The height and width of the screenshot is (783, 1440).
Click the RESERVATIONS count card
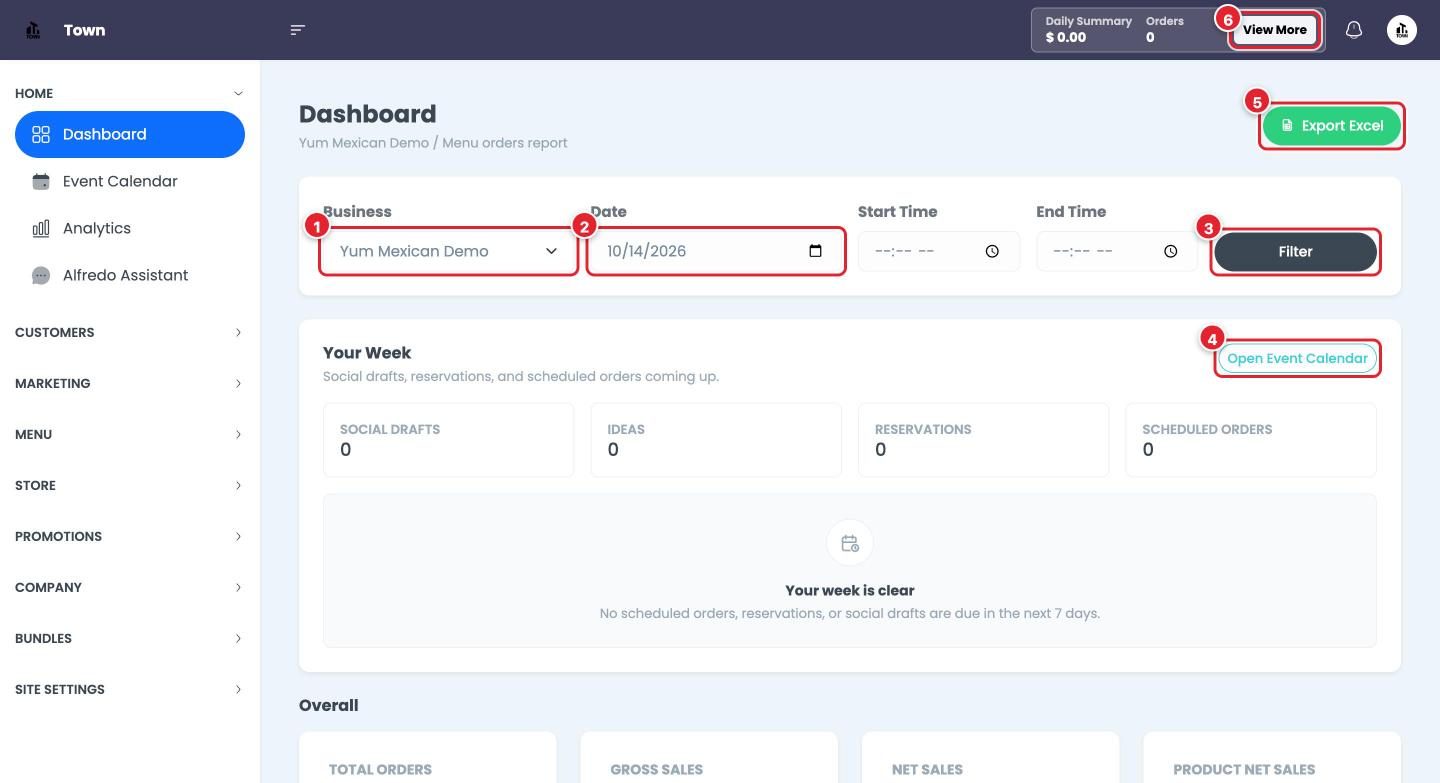coord(984,440)
